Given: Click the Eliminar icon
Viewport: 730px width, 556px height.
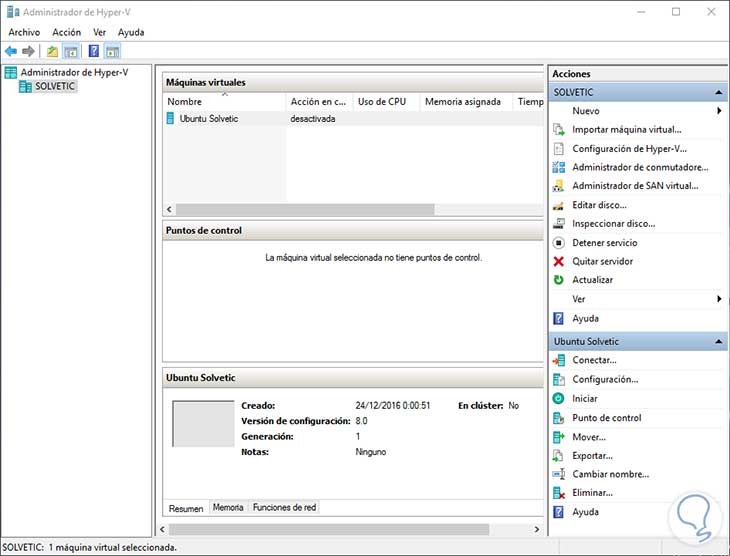Looking at the screenshot, I should pyautogui.click(x=559, y=493).
